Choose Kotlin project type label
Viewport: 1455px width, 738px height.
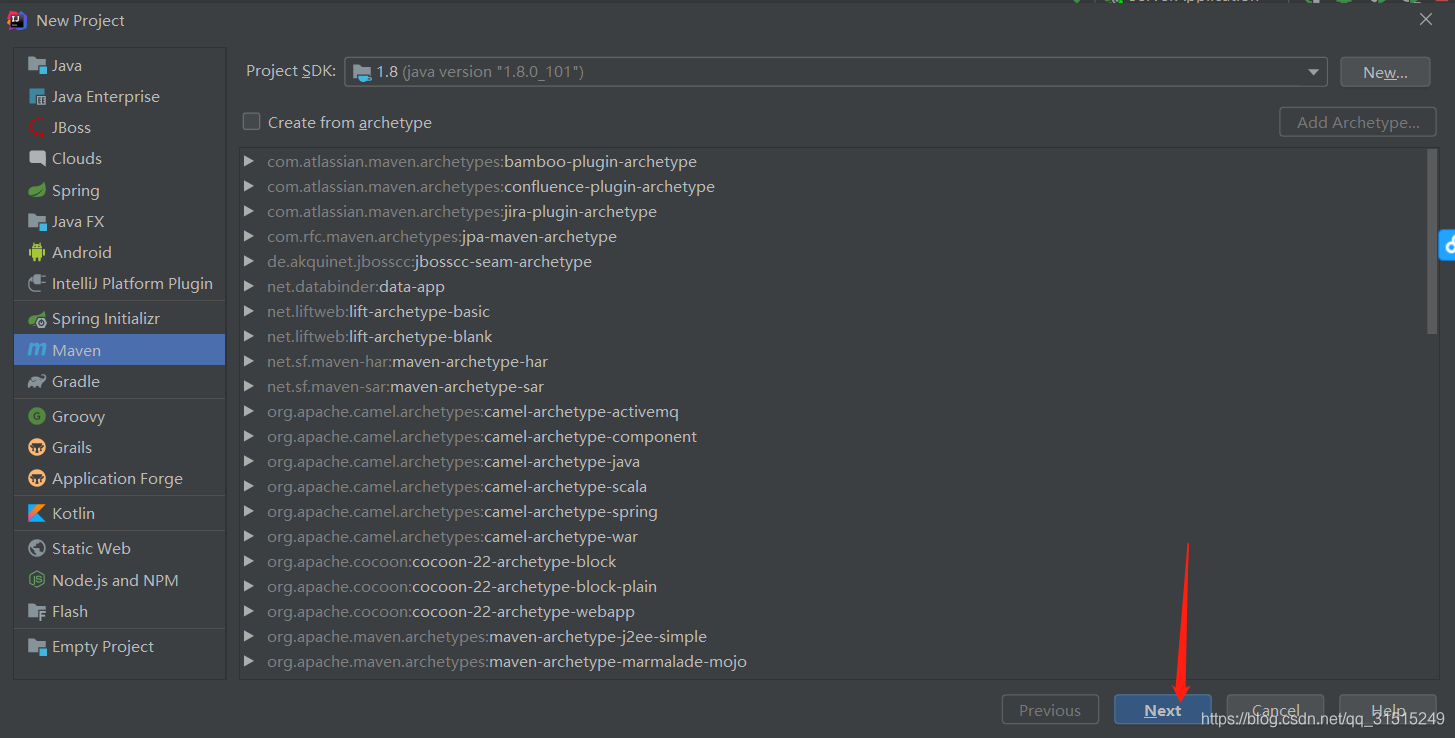point(74,514)
